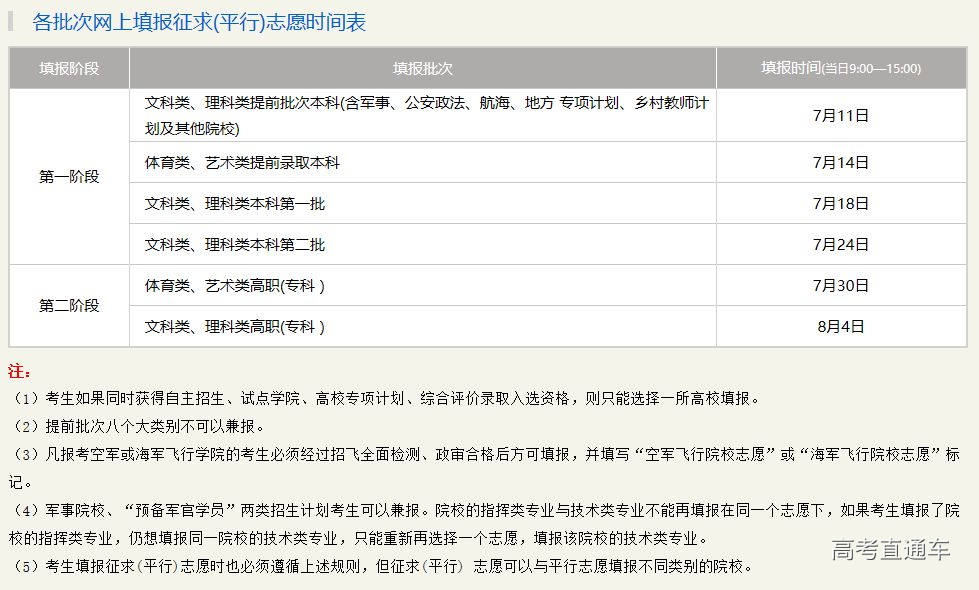
Task: Select the 7月24日 date cell
Action: [840, 245]
